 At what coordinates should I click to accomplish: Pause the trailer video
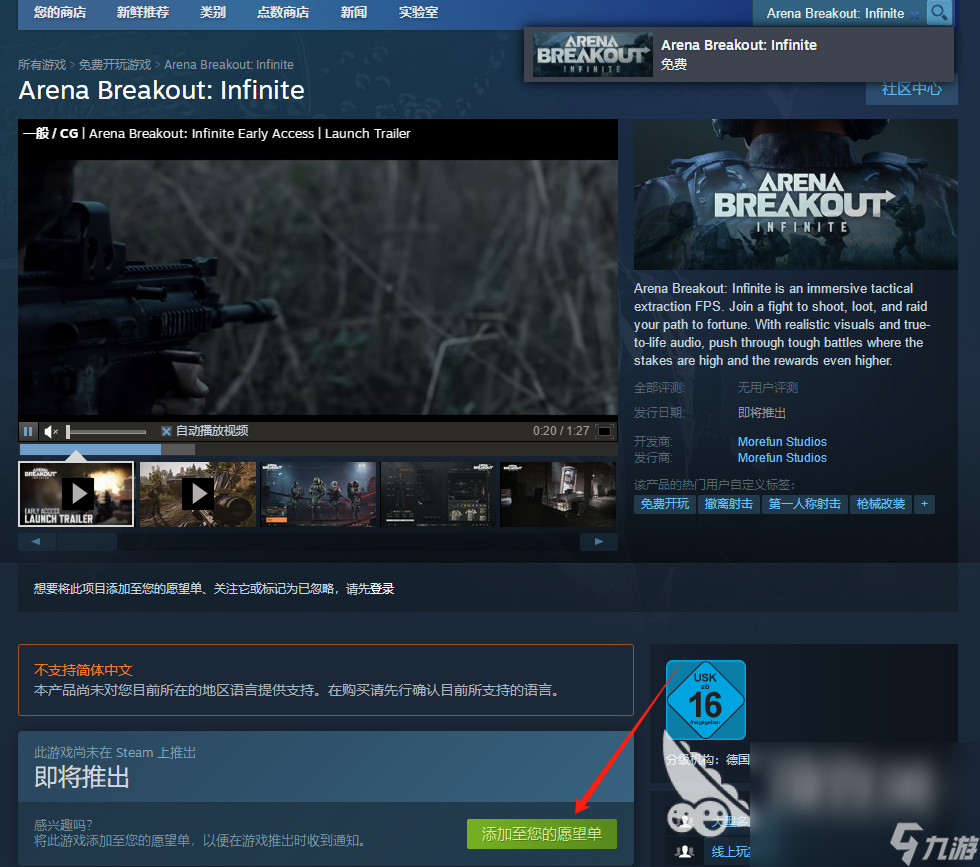point(28,431)
